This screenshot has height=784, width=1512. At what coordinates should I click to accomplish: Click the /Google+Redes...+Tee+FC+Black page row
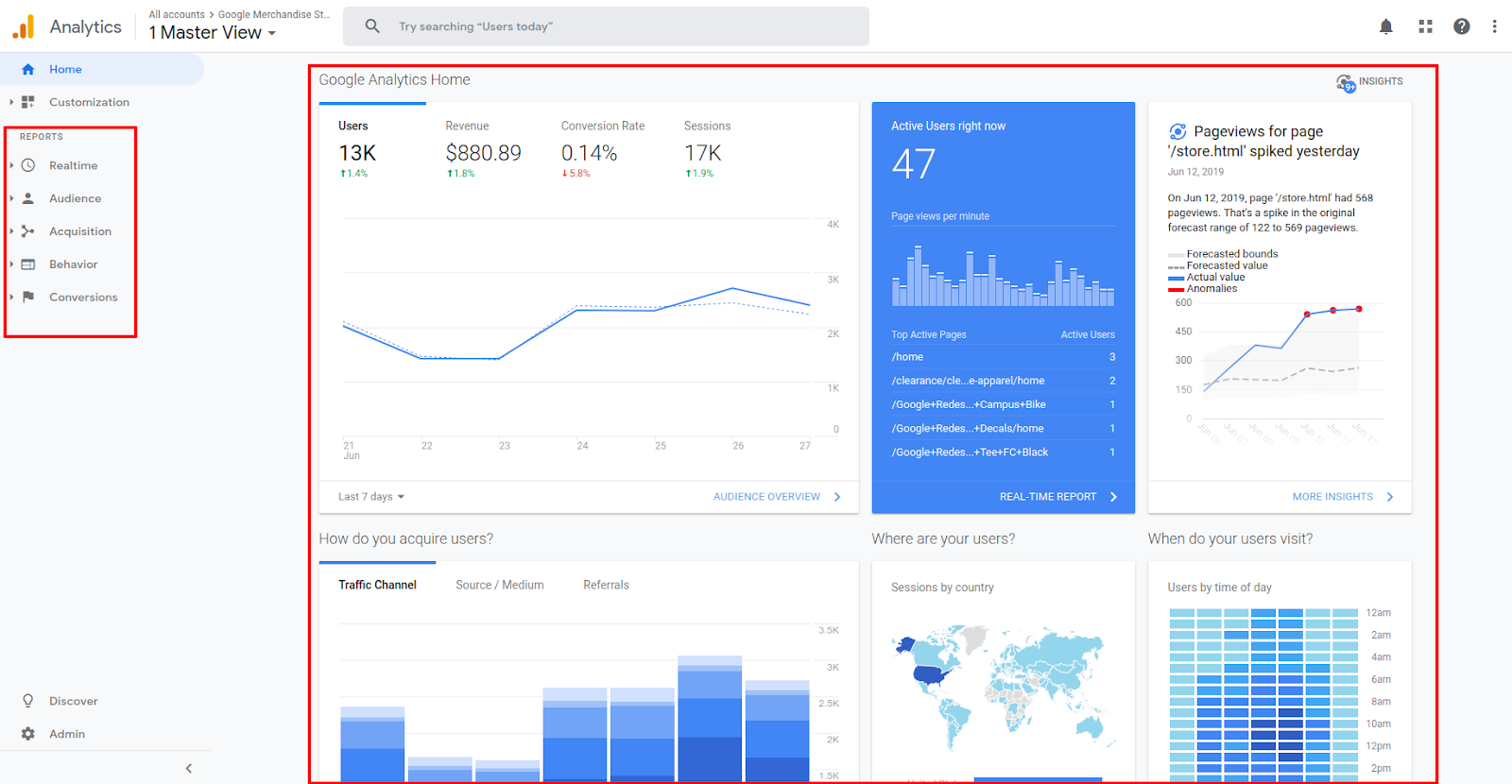pyautogui.click(x=1003, y=452)
